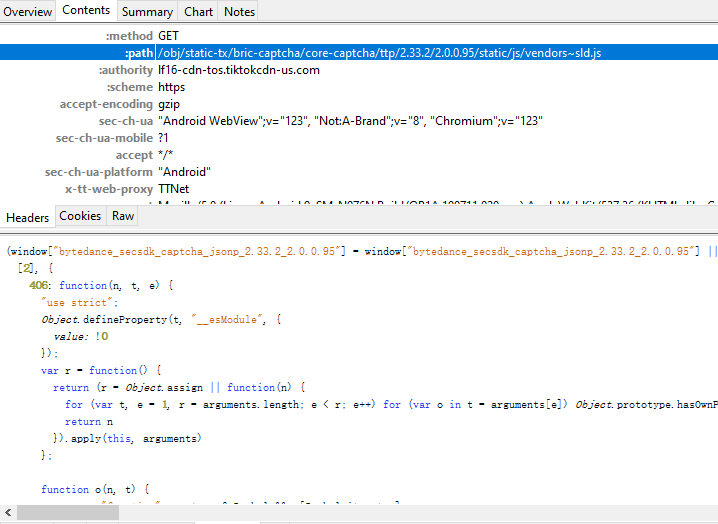Click the 'for (var t, e = 1' line
Image resolution: width=718 pixels, height=524 pixels.
tap(391, 404)
